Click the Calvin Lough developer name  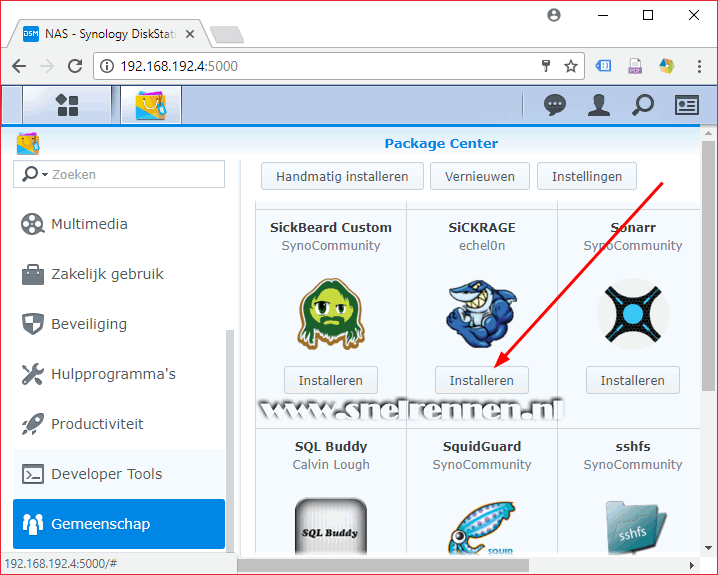pyautogui.click(x=331, y=465)
